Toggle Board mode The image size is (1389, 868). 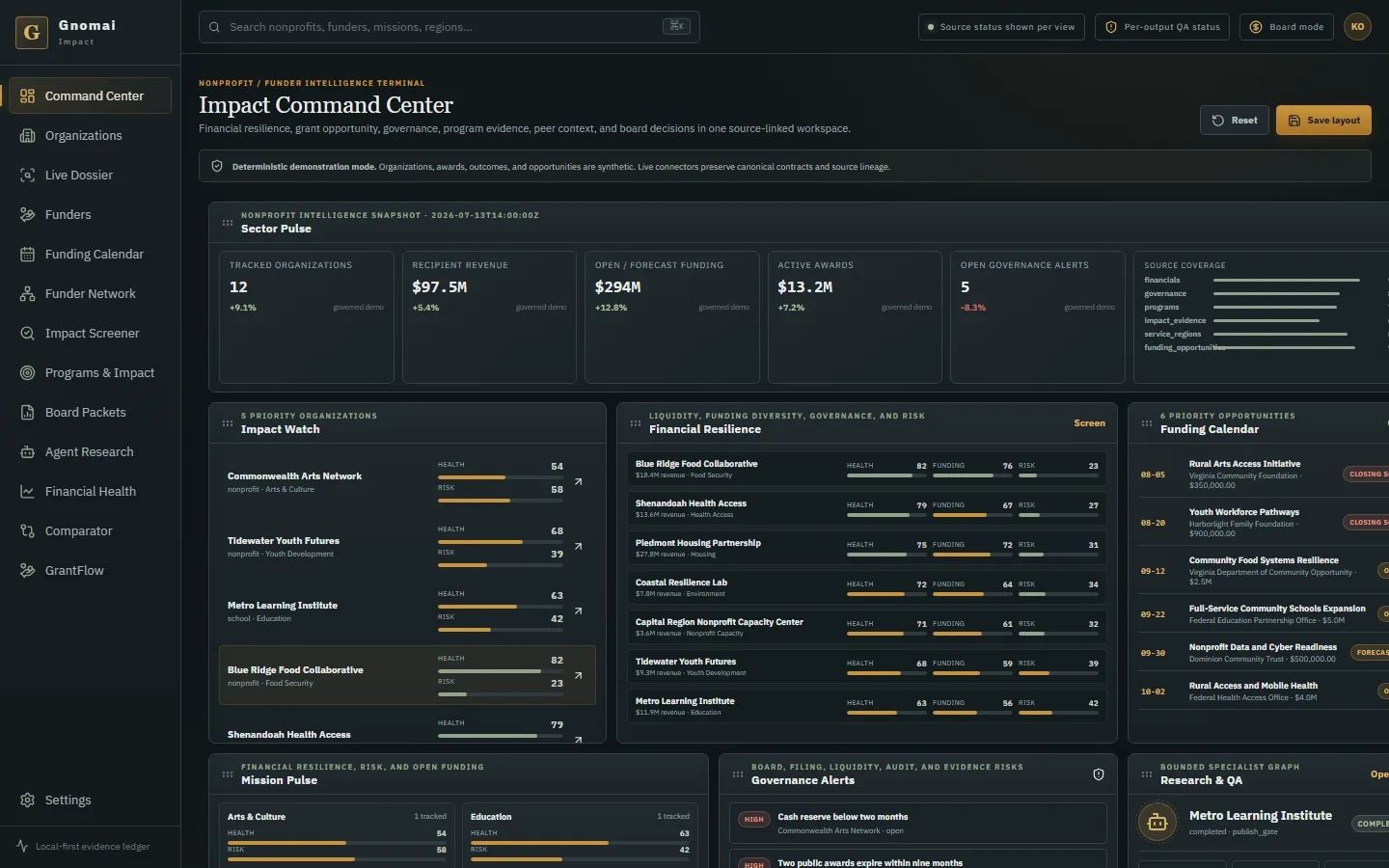coord(1287,27)
